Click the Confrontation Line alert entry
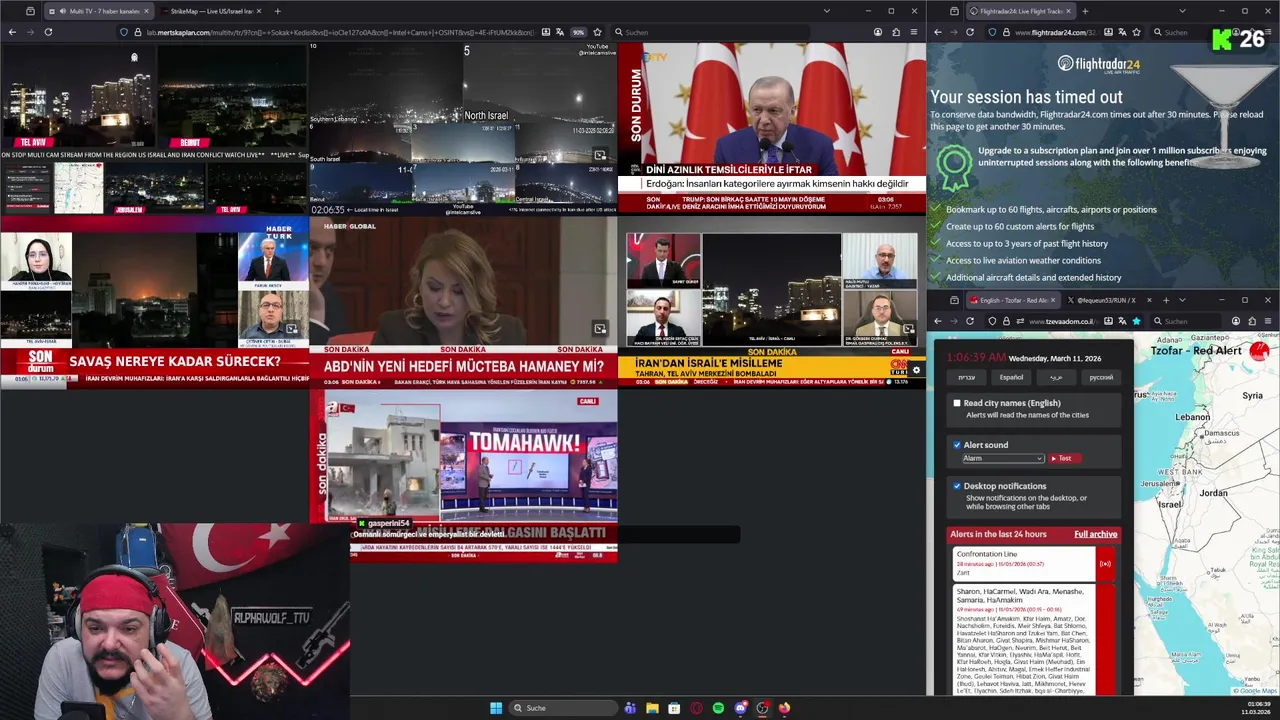 [x=1033, y=563]
